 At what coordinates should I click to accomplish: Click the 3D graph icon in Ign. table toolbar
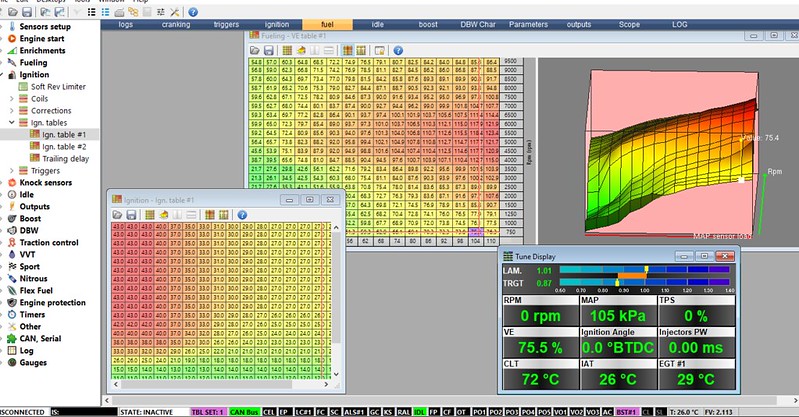[164, 215]
